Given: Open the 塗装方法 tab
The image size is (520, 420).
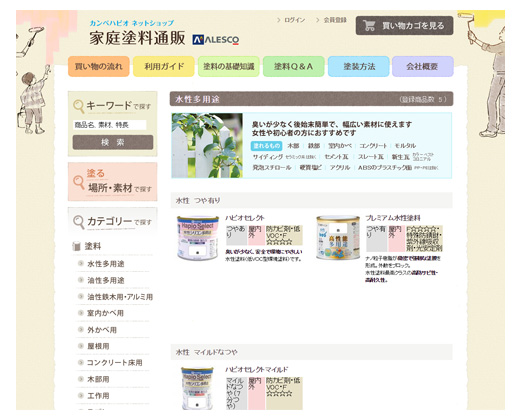Looking at the screenshot, I should click(x=359, y=67).
